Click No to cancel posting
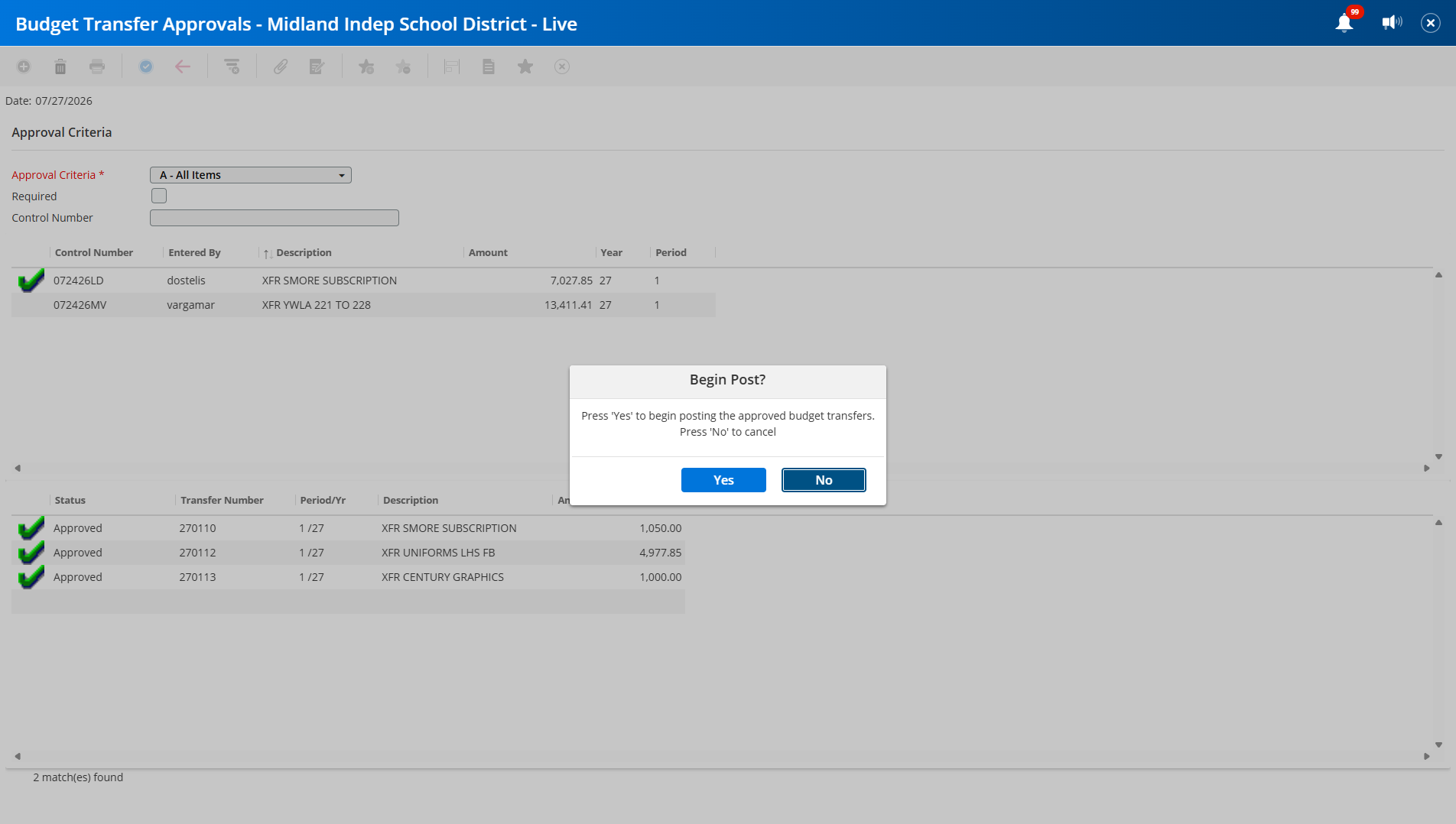This screenshot has height=824, width=1456. [x=824, y=480]
